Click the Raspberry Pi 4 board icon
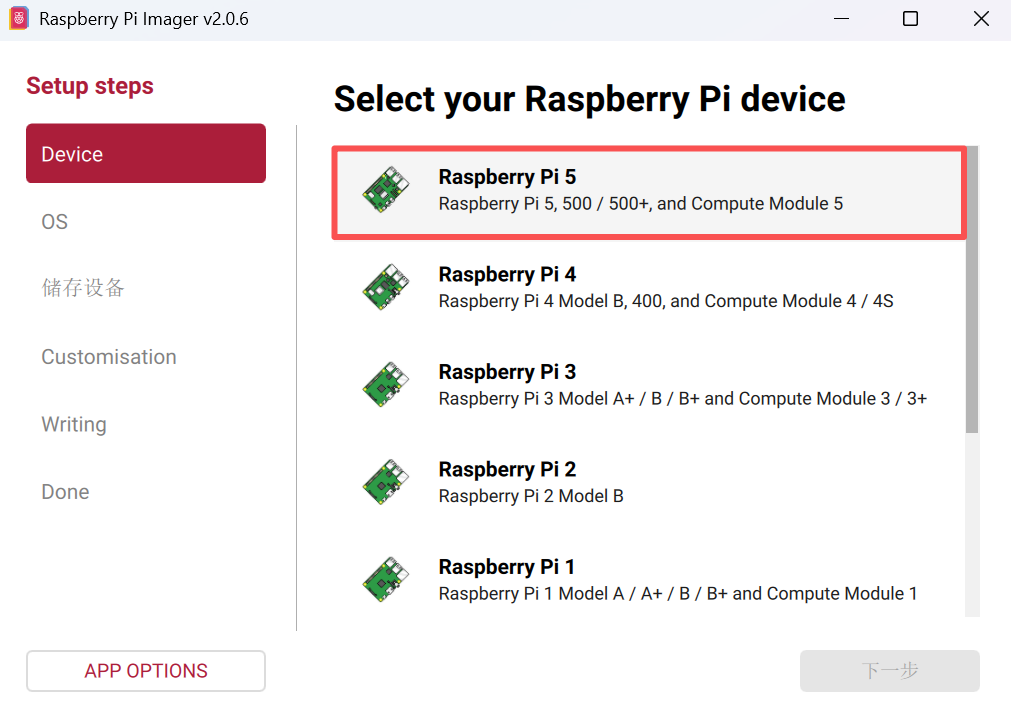 pyautogui.click(x=386, y=287)
